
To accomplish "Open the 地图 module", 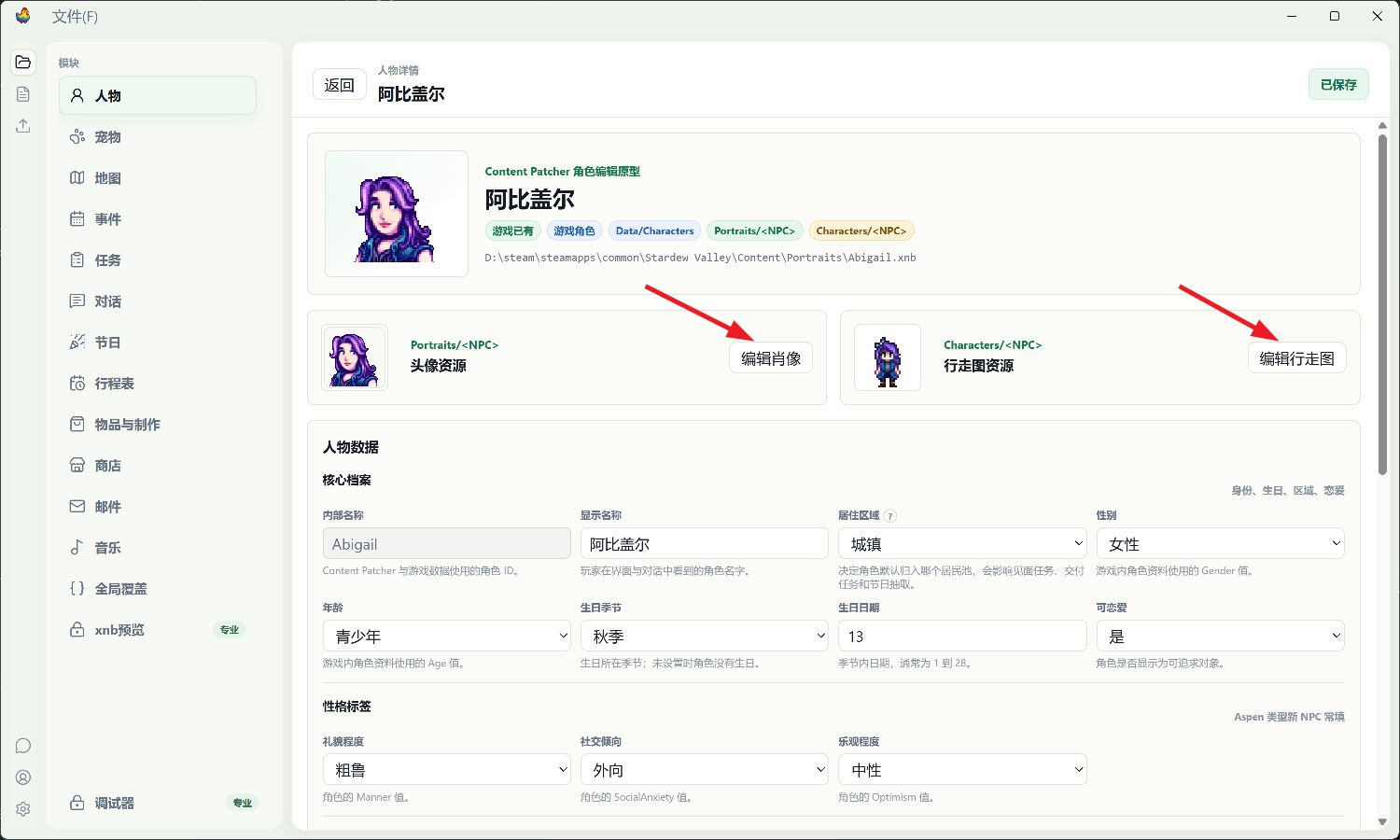I will 158,178.
